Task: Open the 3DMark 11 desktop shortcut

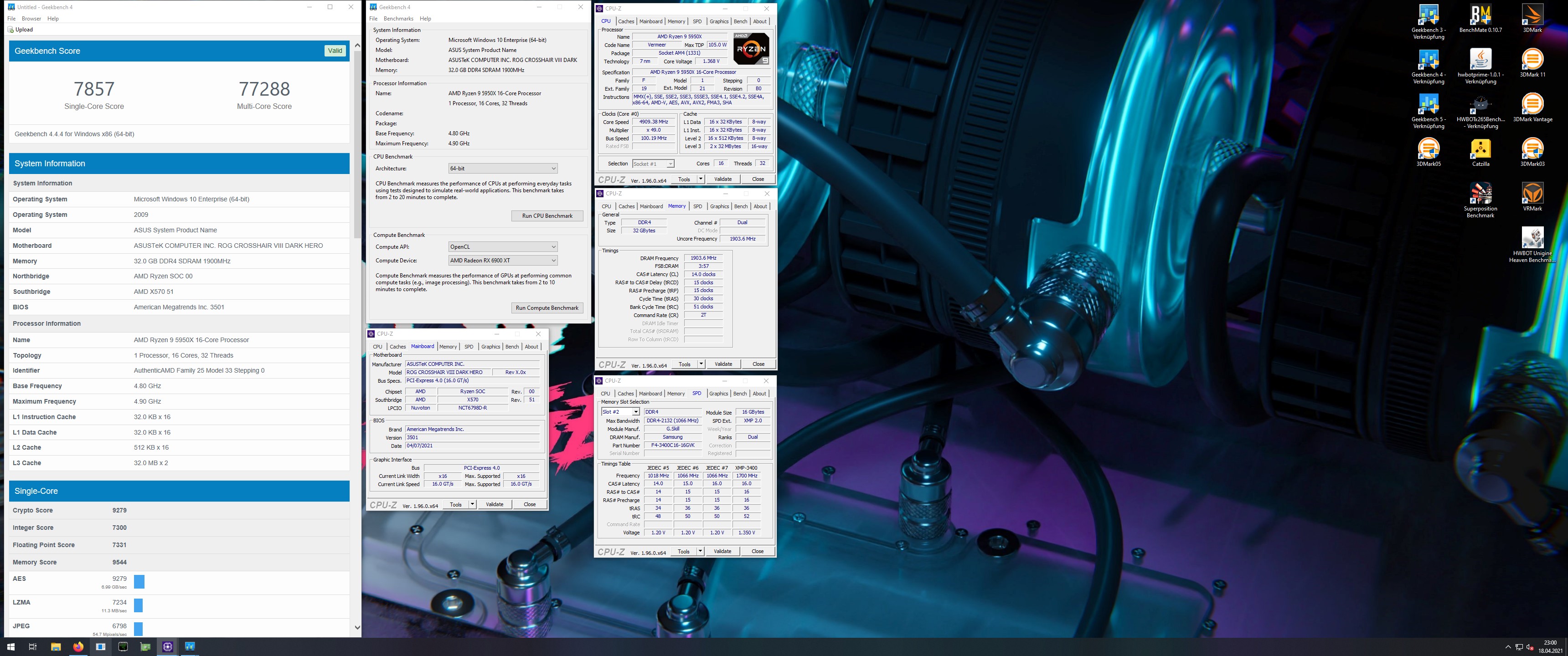Action: click(1532, 63)
